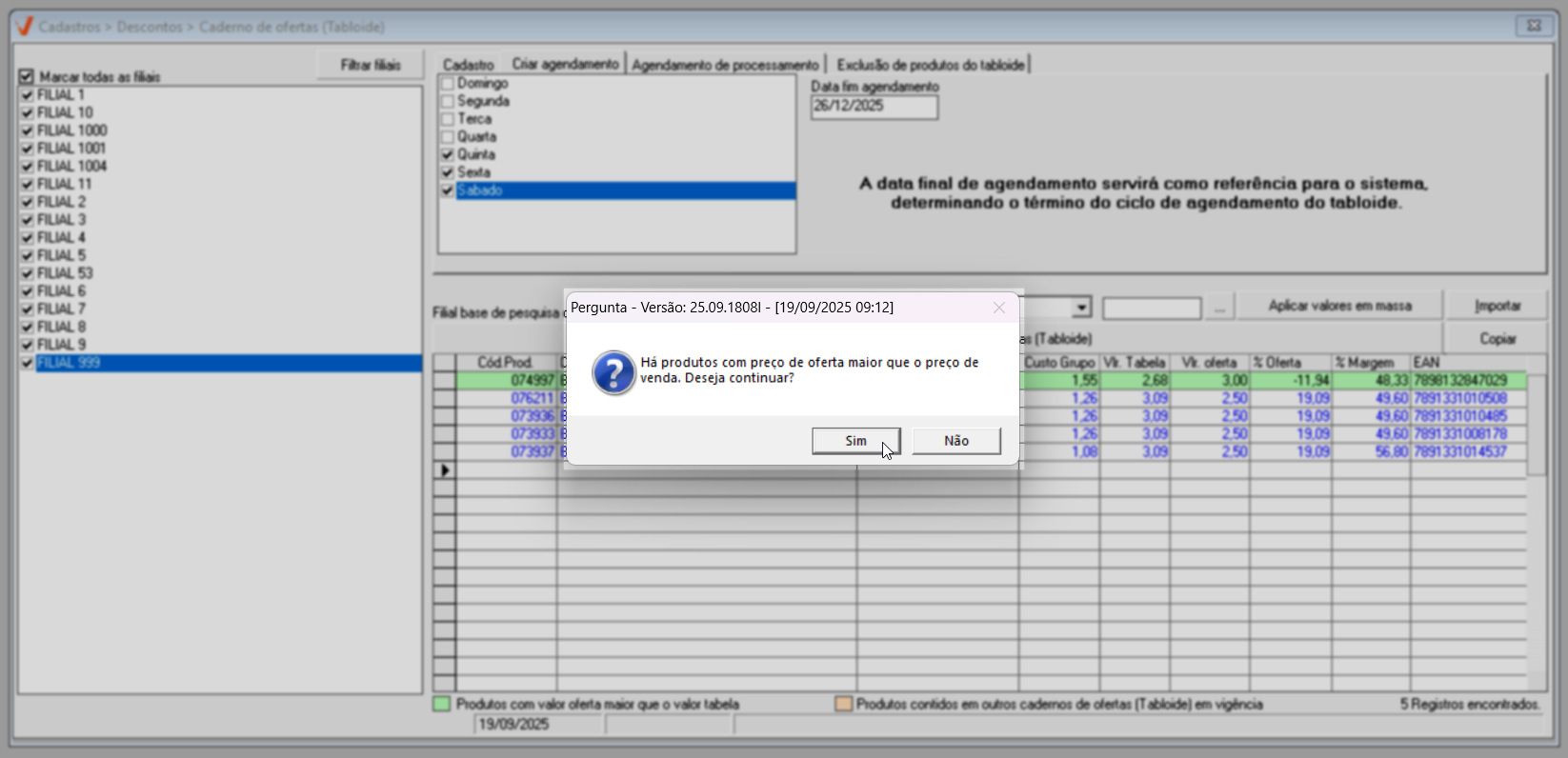Toggle the FILIAL 1001 checkbox
The height and width of the screenshot is (758, 1568).
27,148
